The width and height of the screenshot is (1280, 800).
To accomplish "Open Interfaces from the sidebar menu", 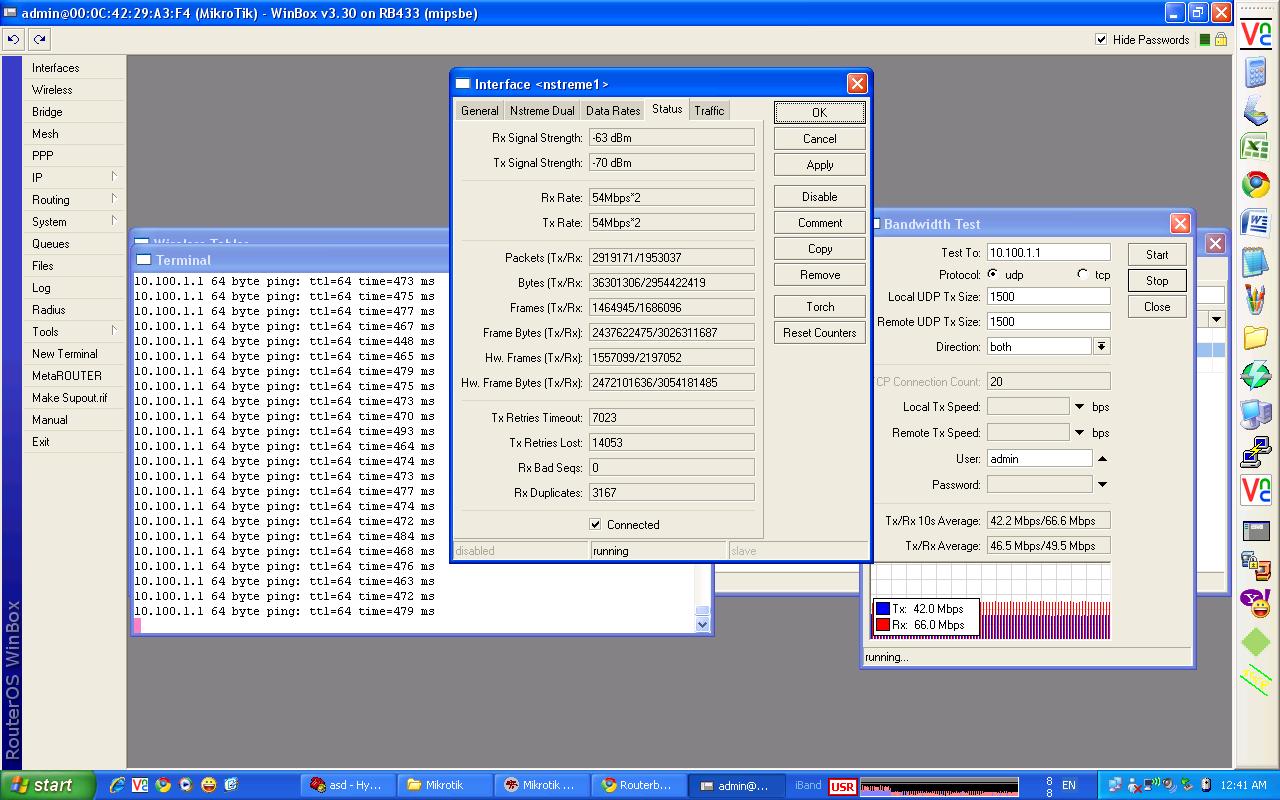I will 75,68.
